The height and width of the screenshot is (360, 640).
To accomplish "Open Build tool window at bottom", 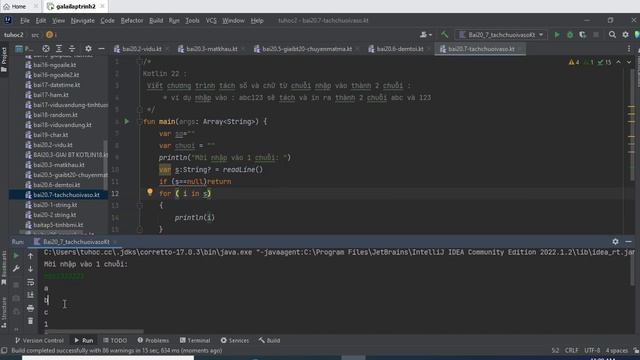I will point(269,340).
